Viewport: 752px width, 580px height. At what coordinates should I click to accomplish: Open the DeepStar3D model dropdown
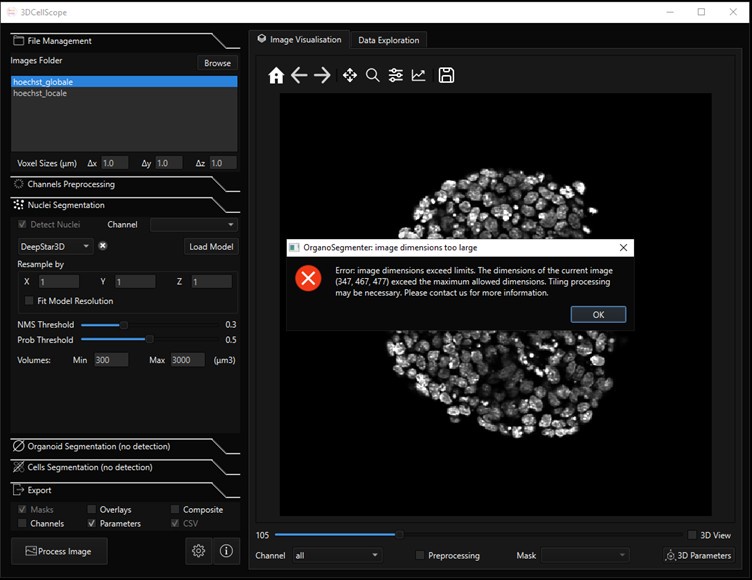pyautogui.click(x=56, y=246)
